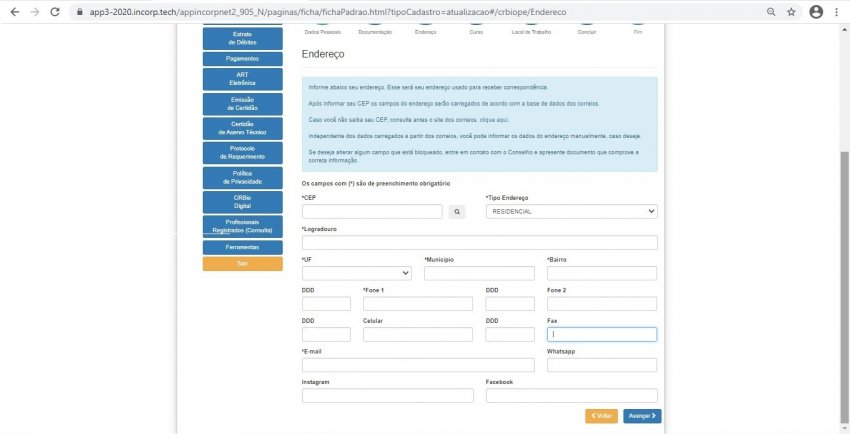Click into the Fax field

602,334
